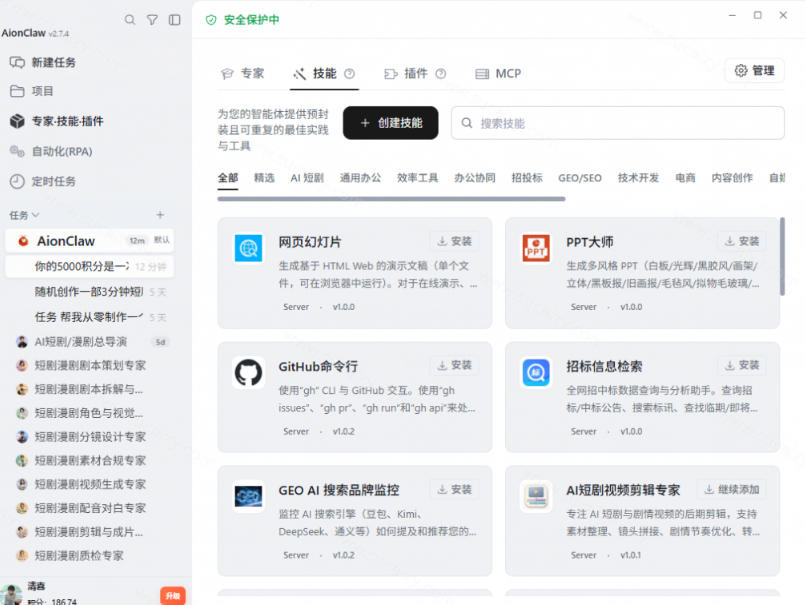Collapse the 任务 section chevron
This screenshot has width=805, height=605.
(x=35, y=215)
